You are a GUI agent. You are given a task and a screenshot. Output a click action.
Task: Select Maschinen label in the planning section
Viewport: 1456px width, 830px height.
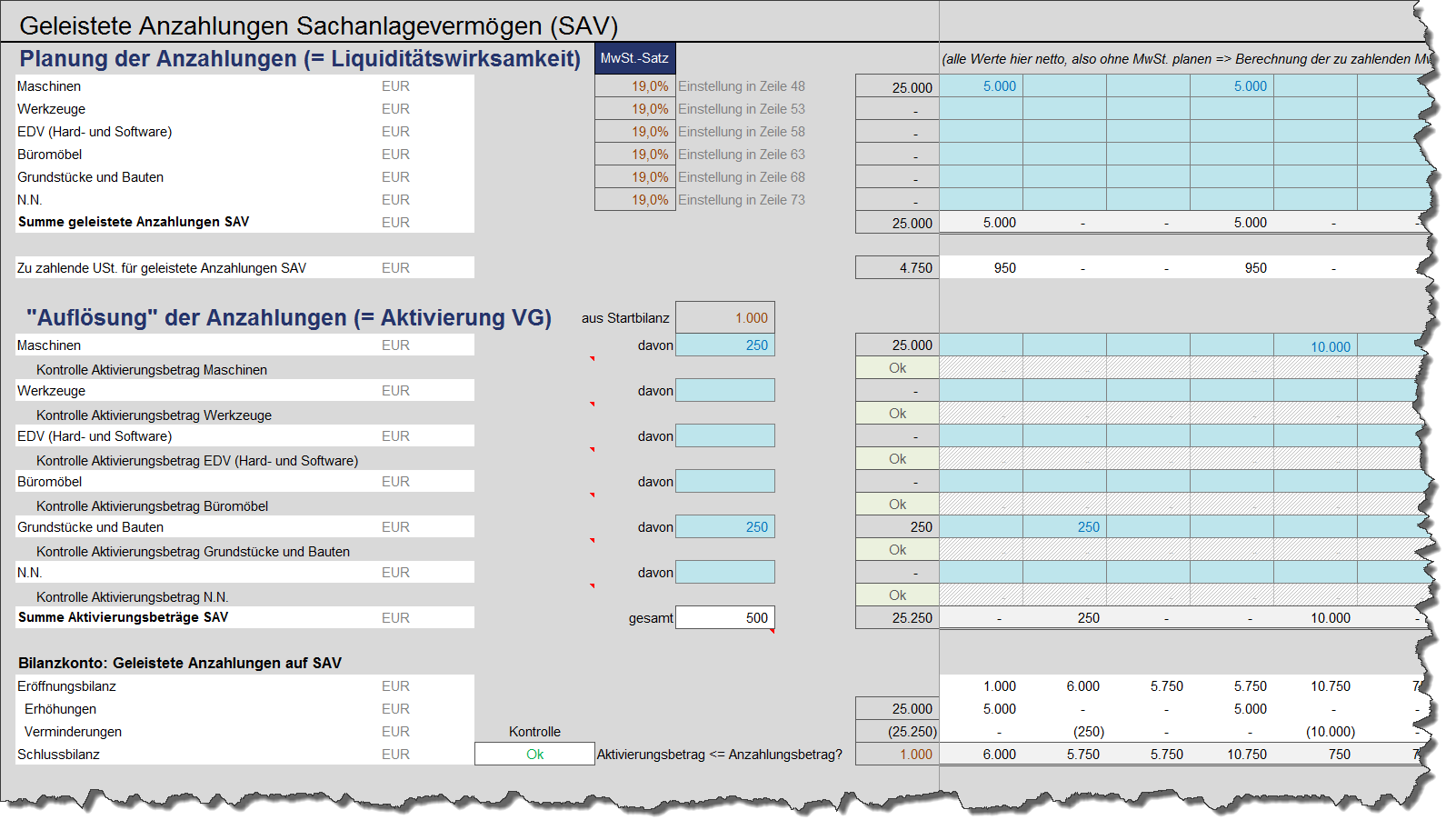pos(49,86)
